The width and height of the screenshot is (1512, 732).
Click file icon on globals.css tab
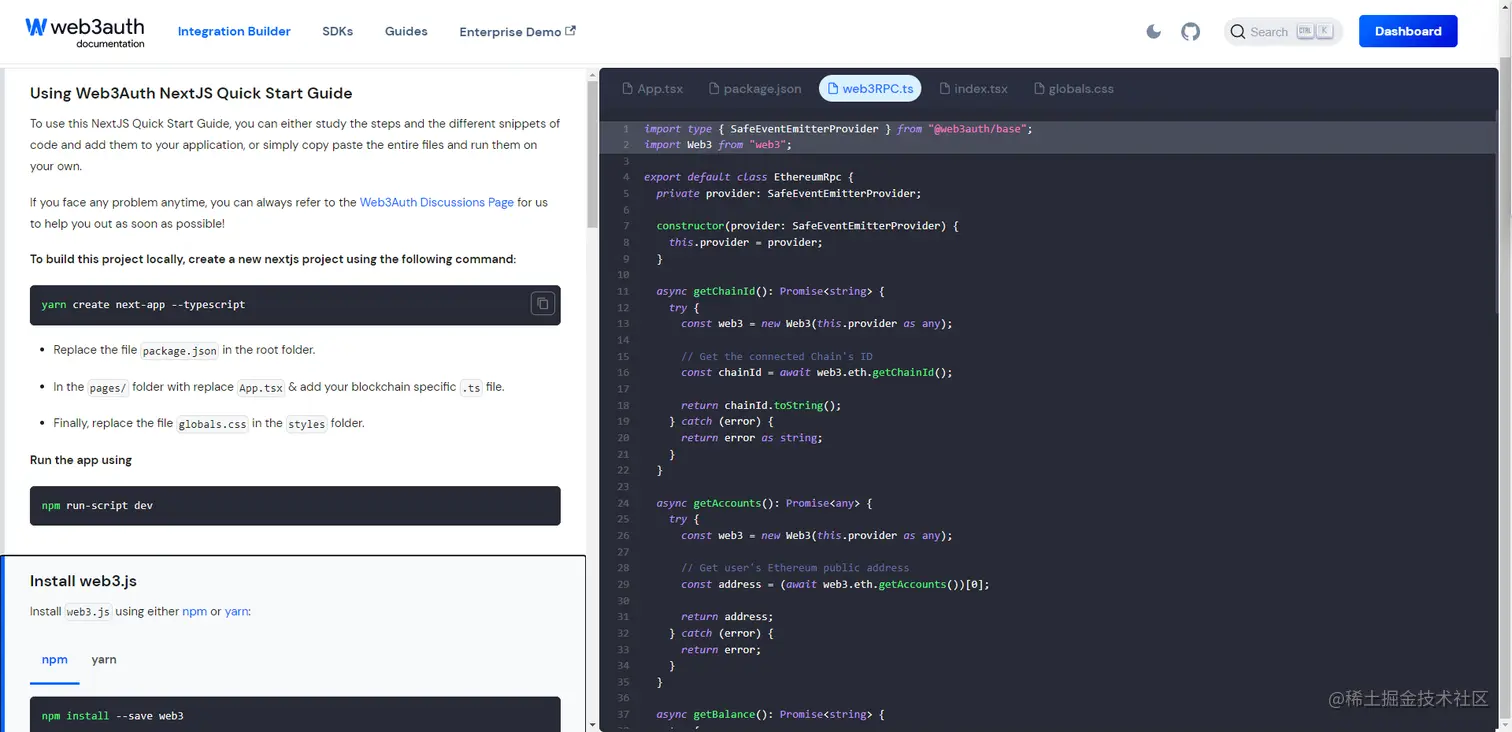pos(1039,88)
